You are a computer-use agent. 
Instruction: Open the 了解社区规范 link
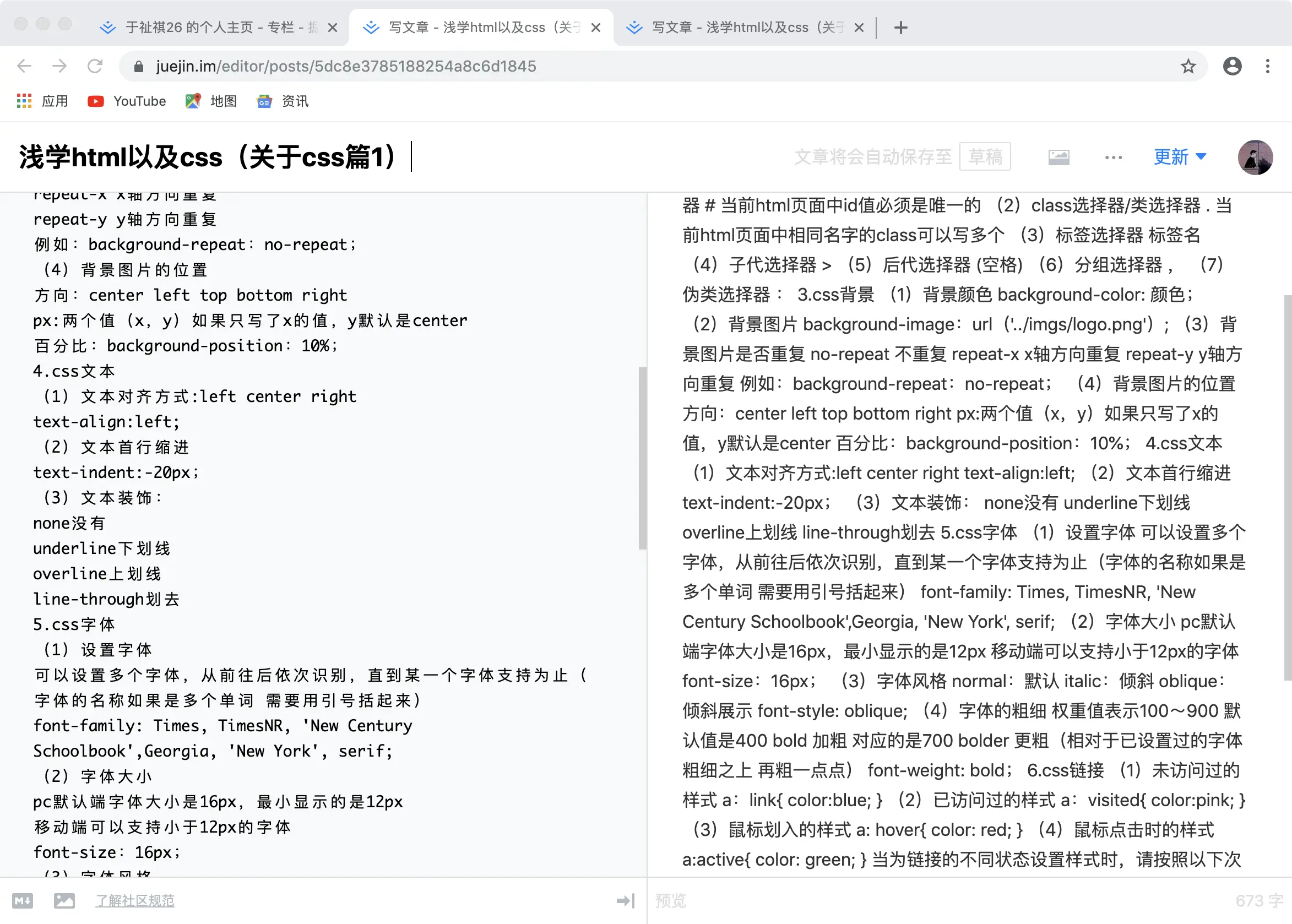point(135,901)
